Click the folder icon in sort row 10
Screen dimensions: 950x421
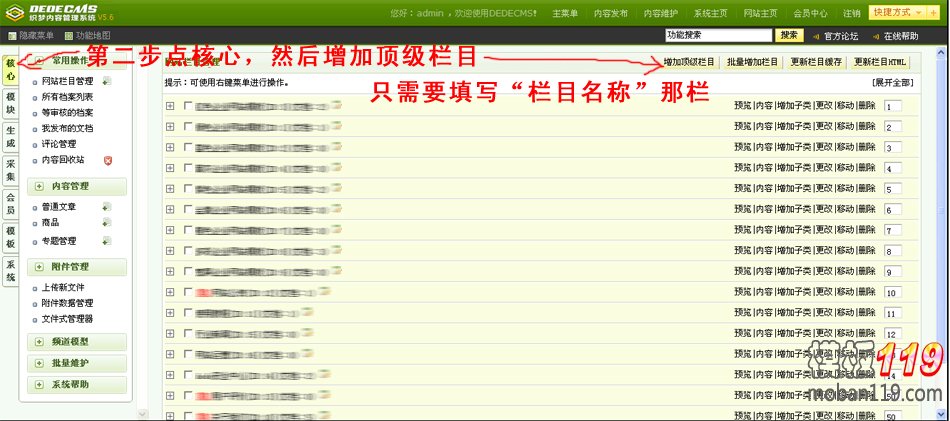click(325, 291)
